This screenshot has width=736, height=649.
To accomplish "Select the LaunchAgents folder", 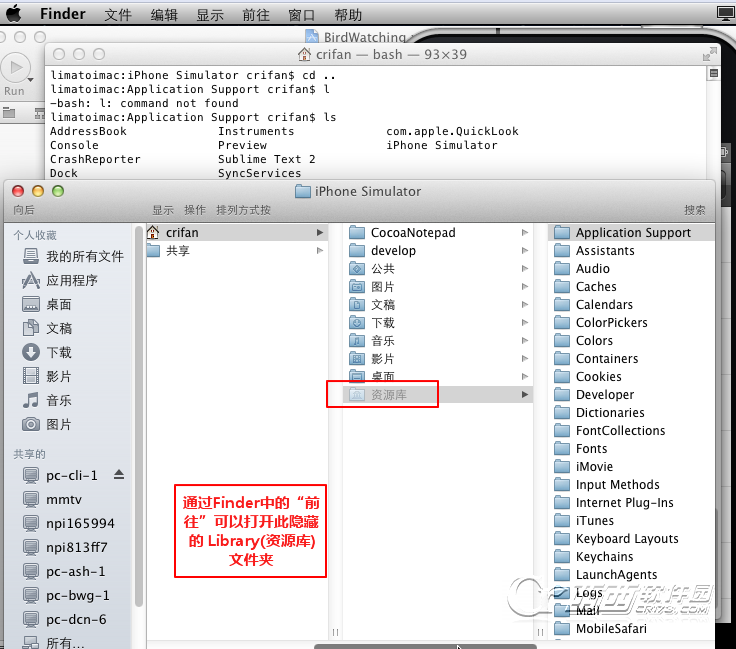I will 631,574.
